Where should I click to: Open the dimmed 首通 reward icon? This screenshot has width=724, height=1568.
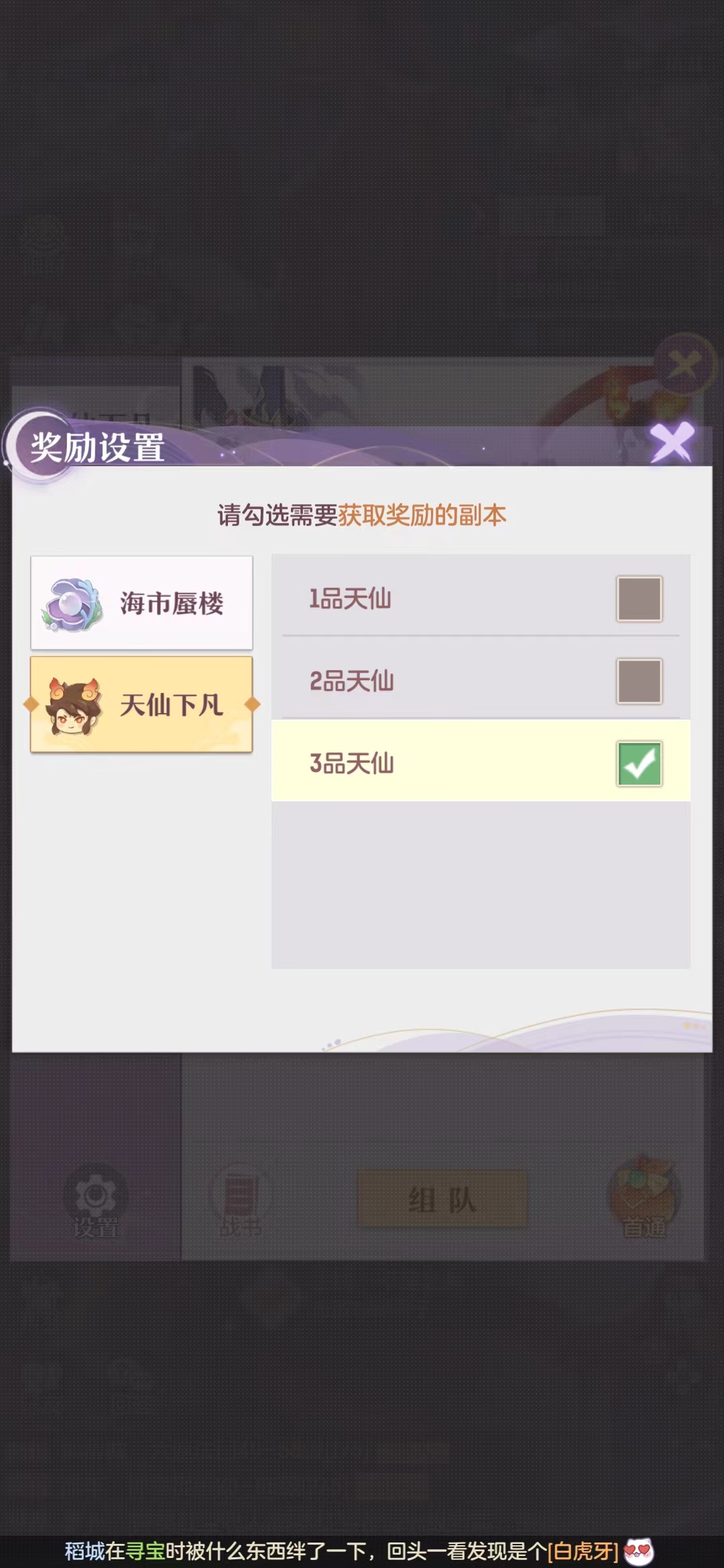pyautogui.click(x=644, y=1197)
